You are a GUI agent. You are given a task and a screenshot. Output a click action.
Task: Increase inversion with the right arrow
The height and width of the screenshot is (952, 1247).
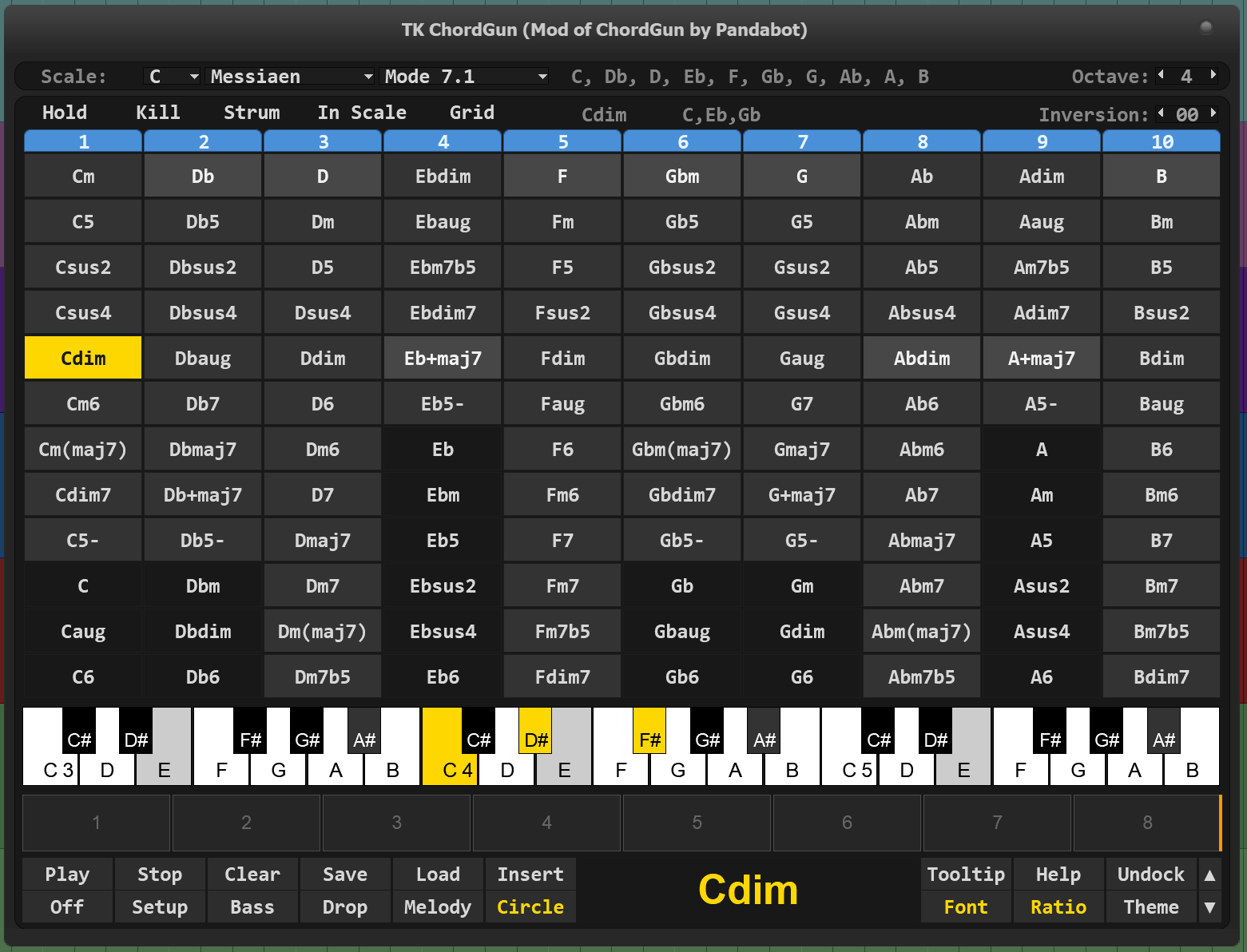pyautogui.click(x=1213, y=113)
